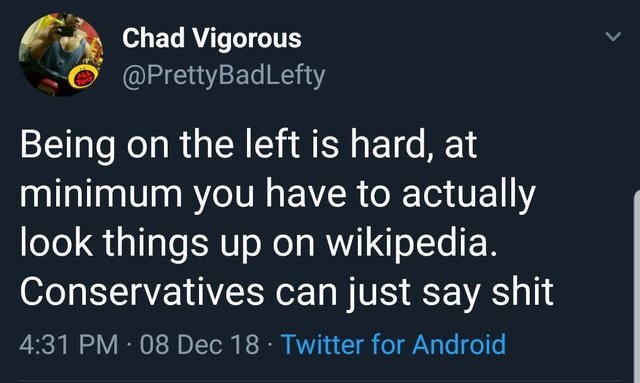This screenshot has width=640, height=383.
Task: Click the word Twitter in the source label
Action: pos(322,344)
